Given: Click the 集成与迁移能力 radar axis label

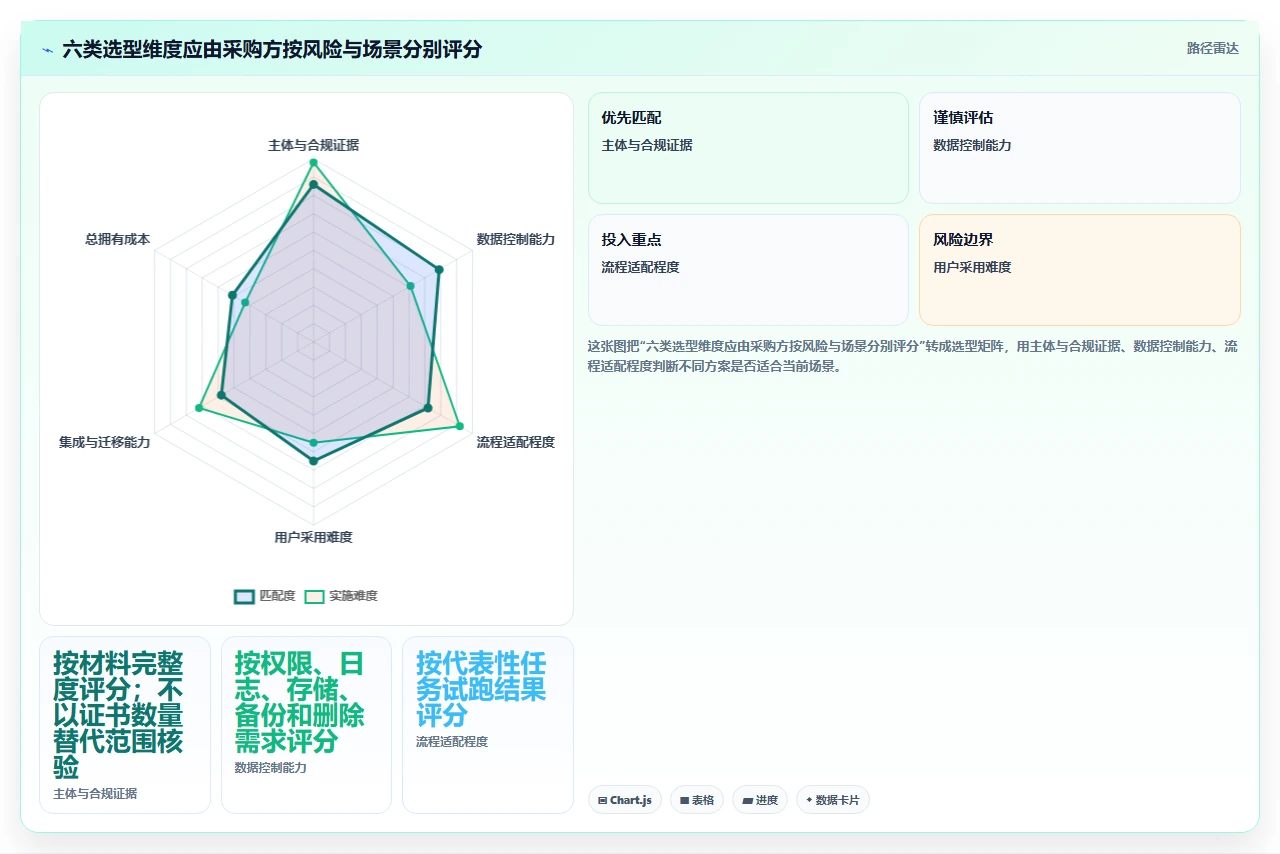Looking at the screenshot, I should point(104,442).
